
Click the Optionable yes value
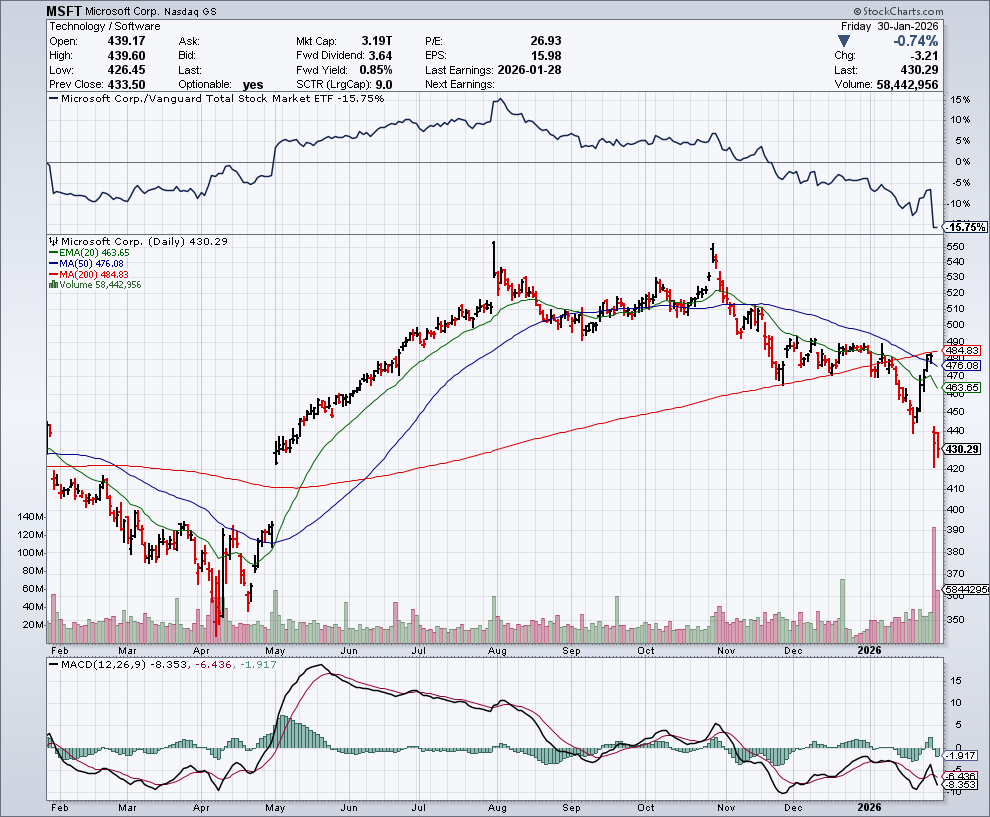(255, 84)
